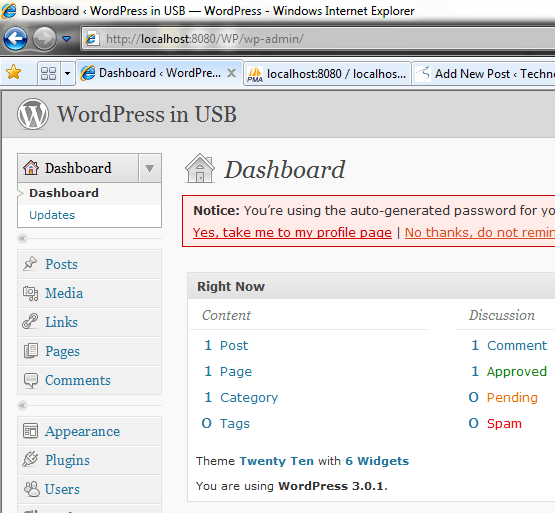Collapse the sidebar using lower double-arrow separator
Screen dimensions: 555x513
22,405
